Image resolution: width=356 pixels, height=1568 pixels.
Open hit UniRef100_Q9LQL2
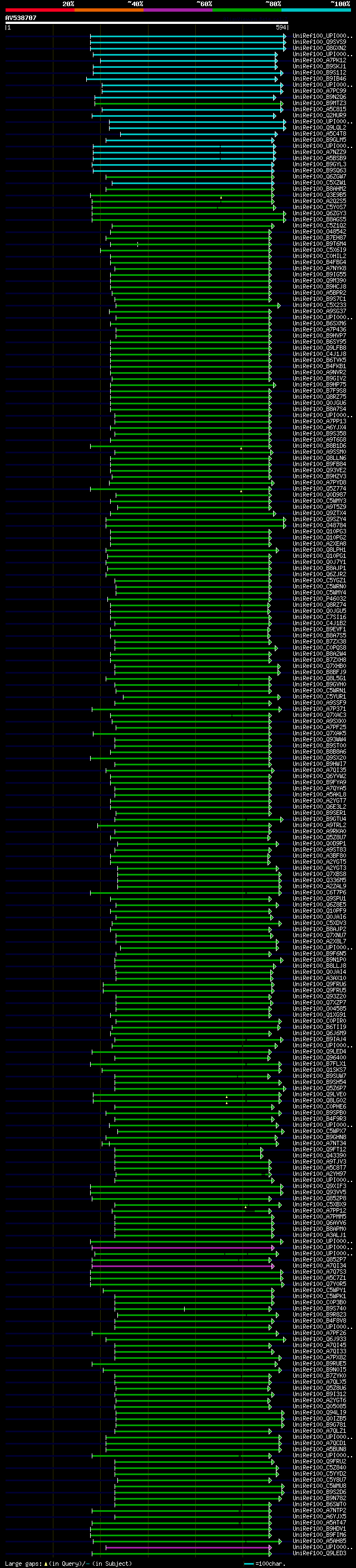click(x=319, y=128)
